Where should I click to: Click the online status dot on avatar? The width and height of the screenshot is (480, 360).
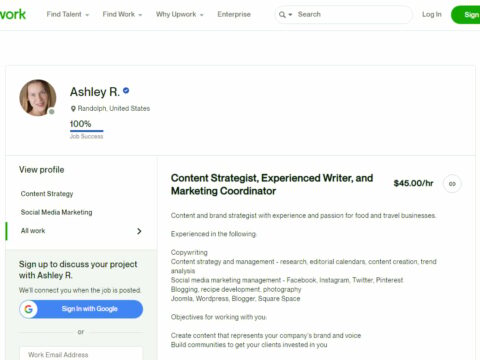[51, 112]
